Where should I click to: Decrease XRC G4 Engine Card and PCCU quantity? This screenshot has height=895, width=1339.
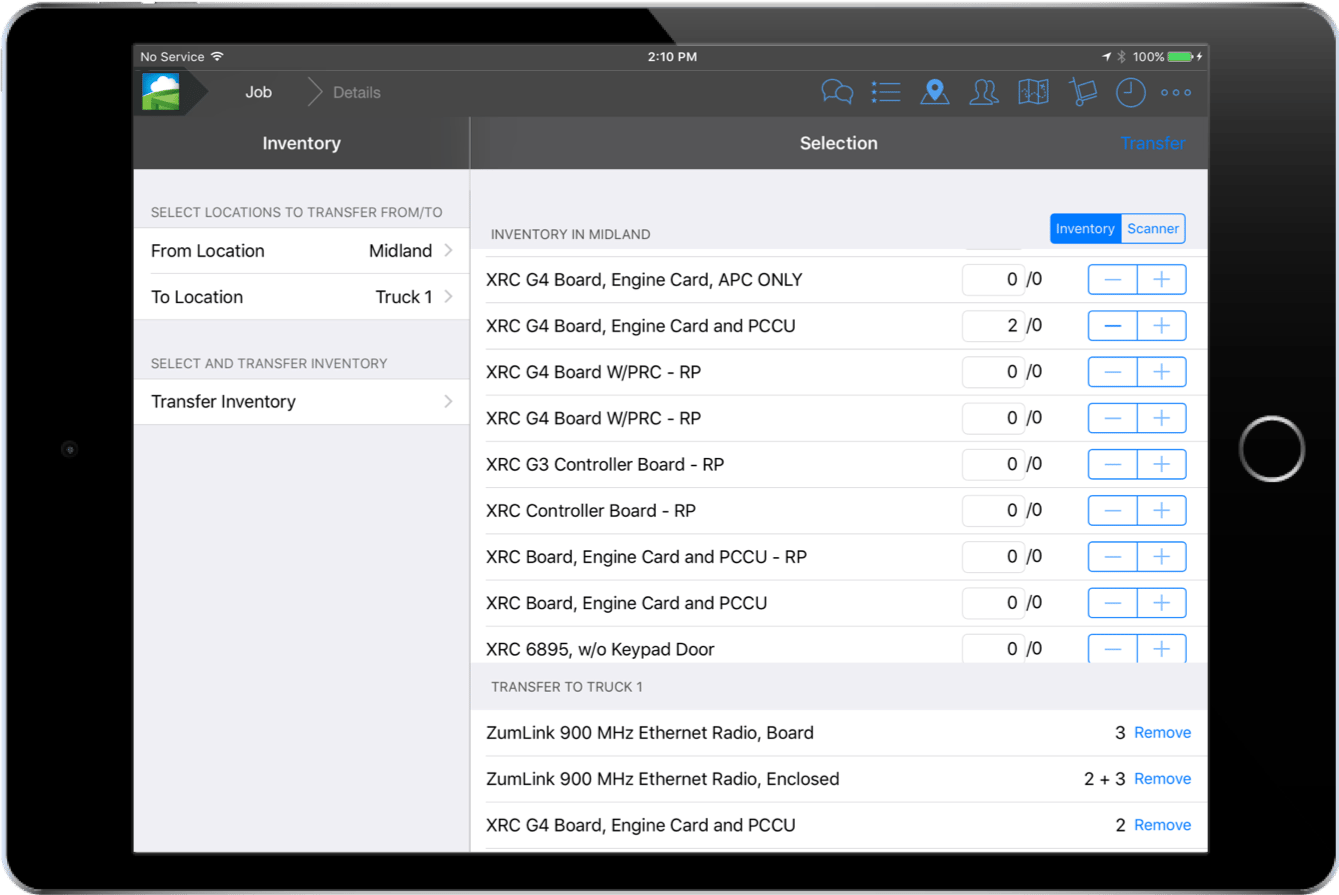(1113, 326)
